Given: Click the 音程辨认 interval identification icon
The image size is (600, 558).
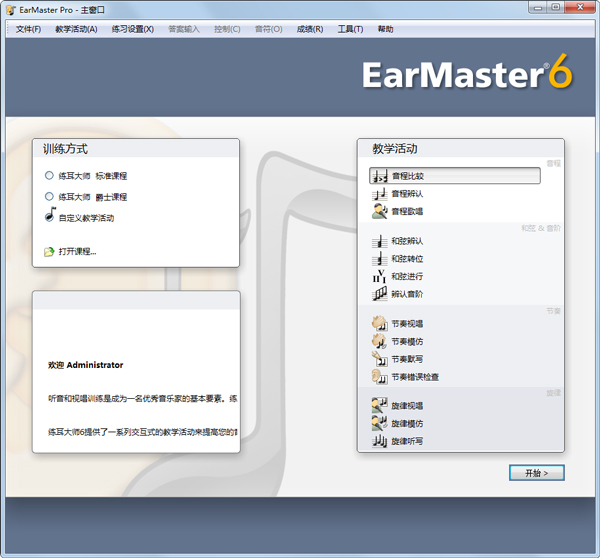Looking at the screenshot, I should 380,194.
